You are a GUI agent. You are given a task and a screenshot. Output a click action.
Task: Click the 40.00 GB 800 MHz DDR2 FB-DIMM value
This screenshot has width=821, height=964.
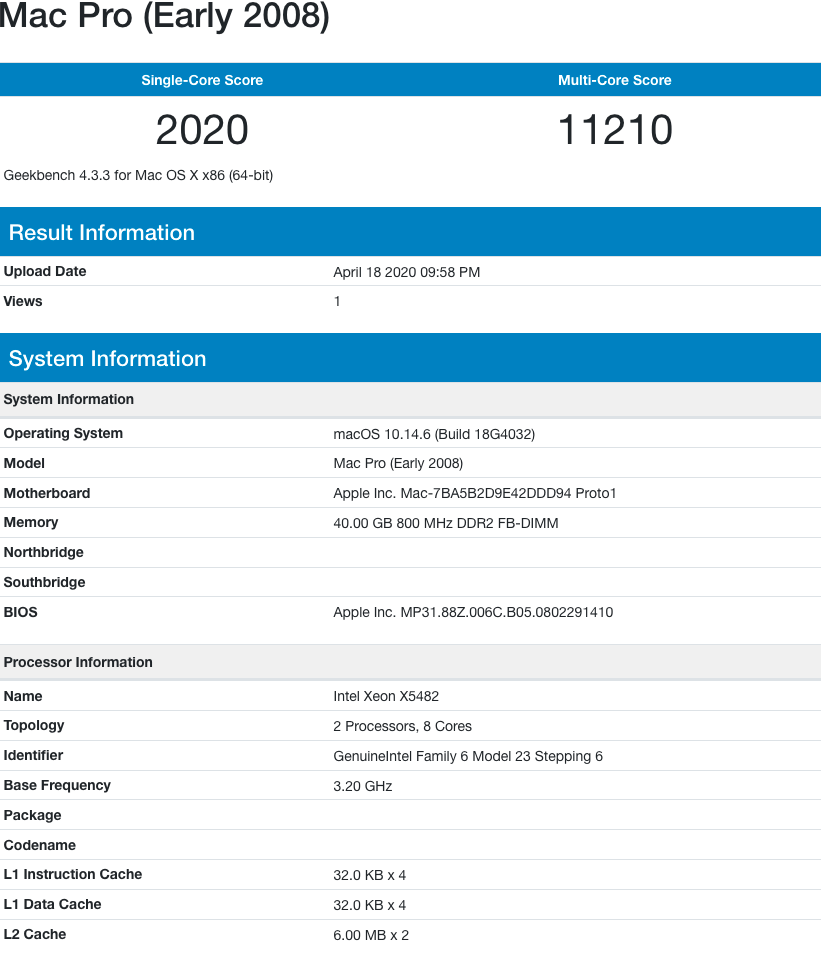pyautogui.click(x=446, y=523)
